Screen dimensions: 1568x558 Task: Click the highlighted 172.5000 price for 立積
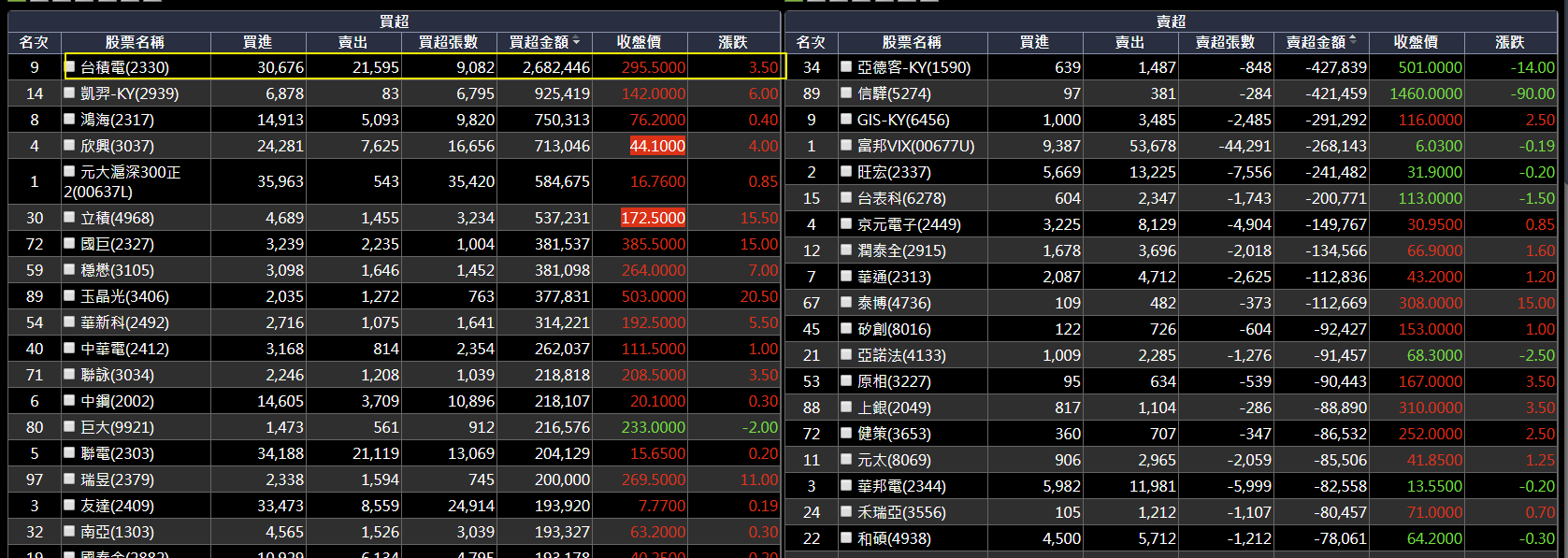point(653,218)
